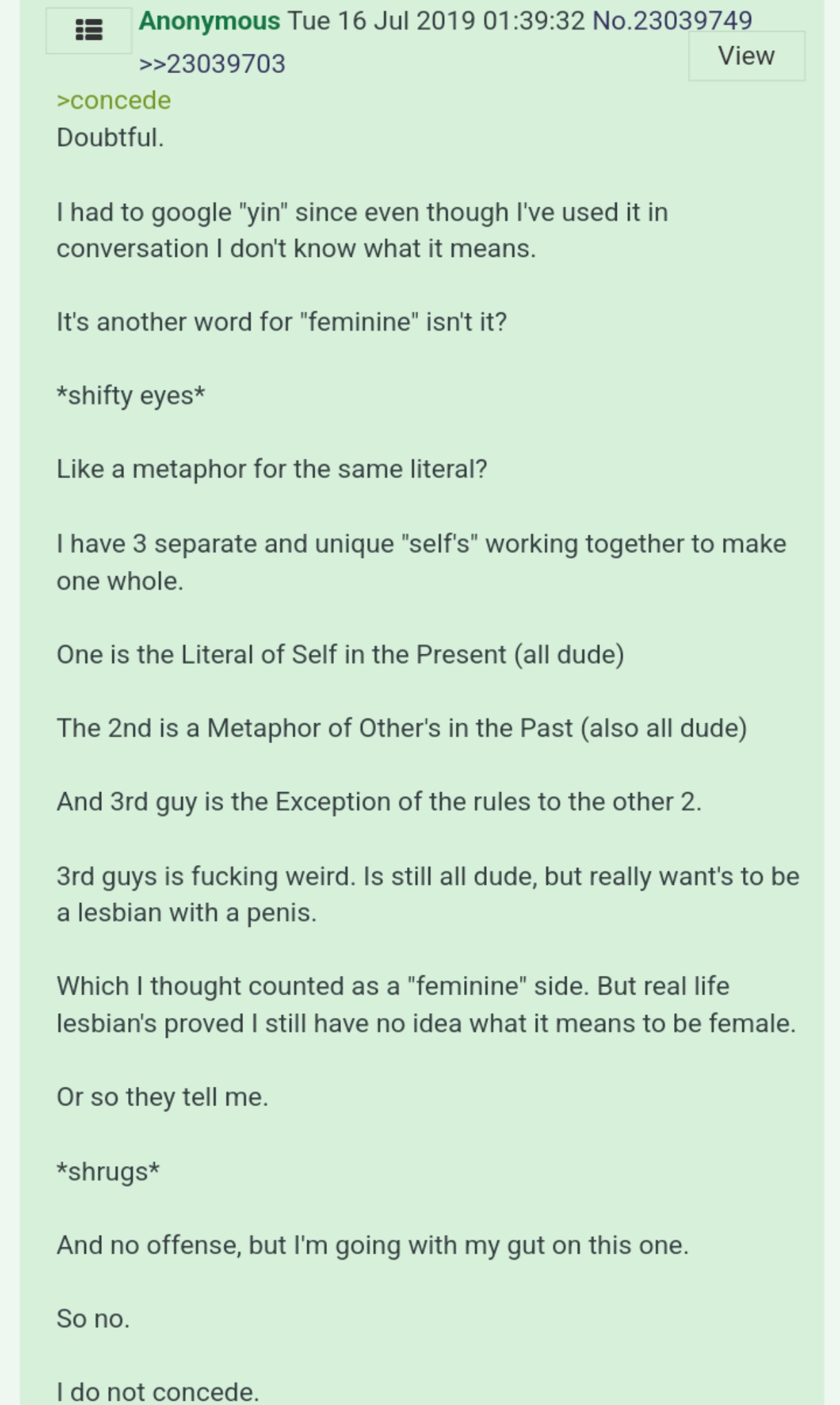Click the '*shifty eyes*' text

[131, 396]
